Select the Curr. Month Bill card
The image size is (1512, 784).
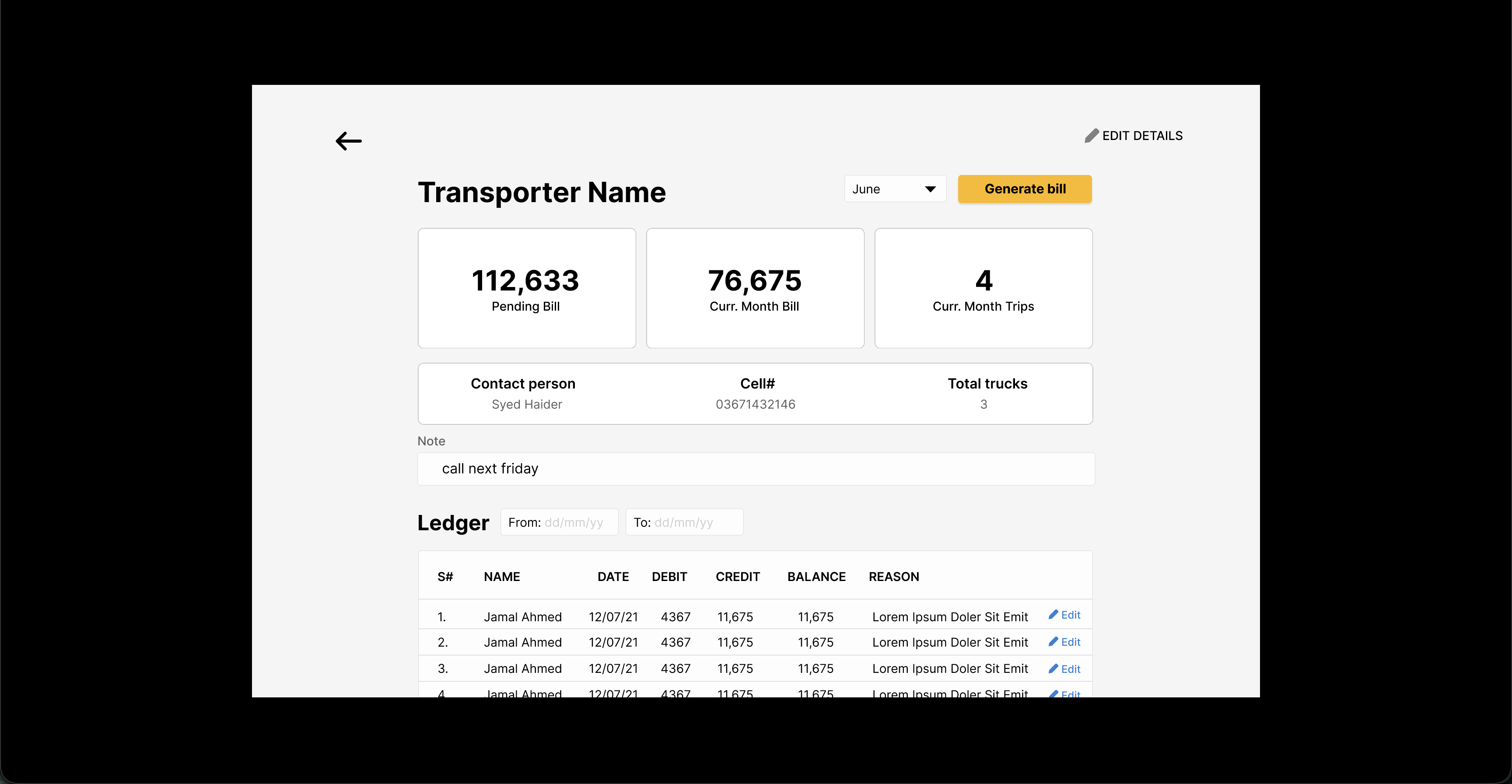(755, 288)
